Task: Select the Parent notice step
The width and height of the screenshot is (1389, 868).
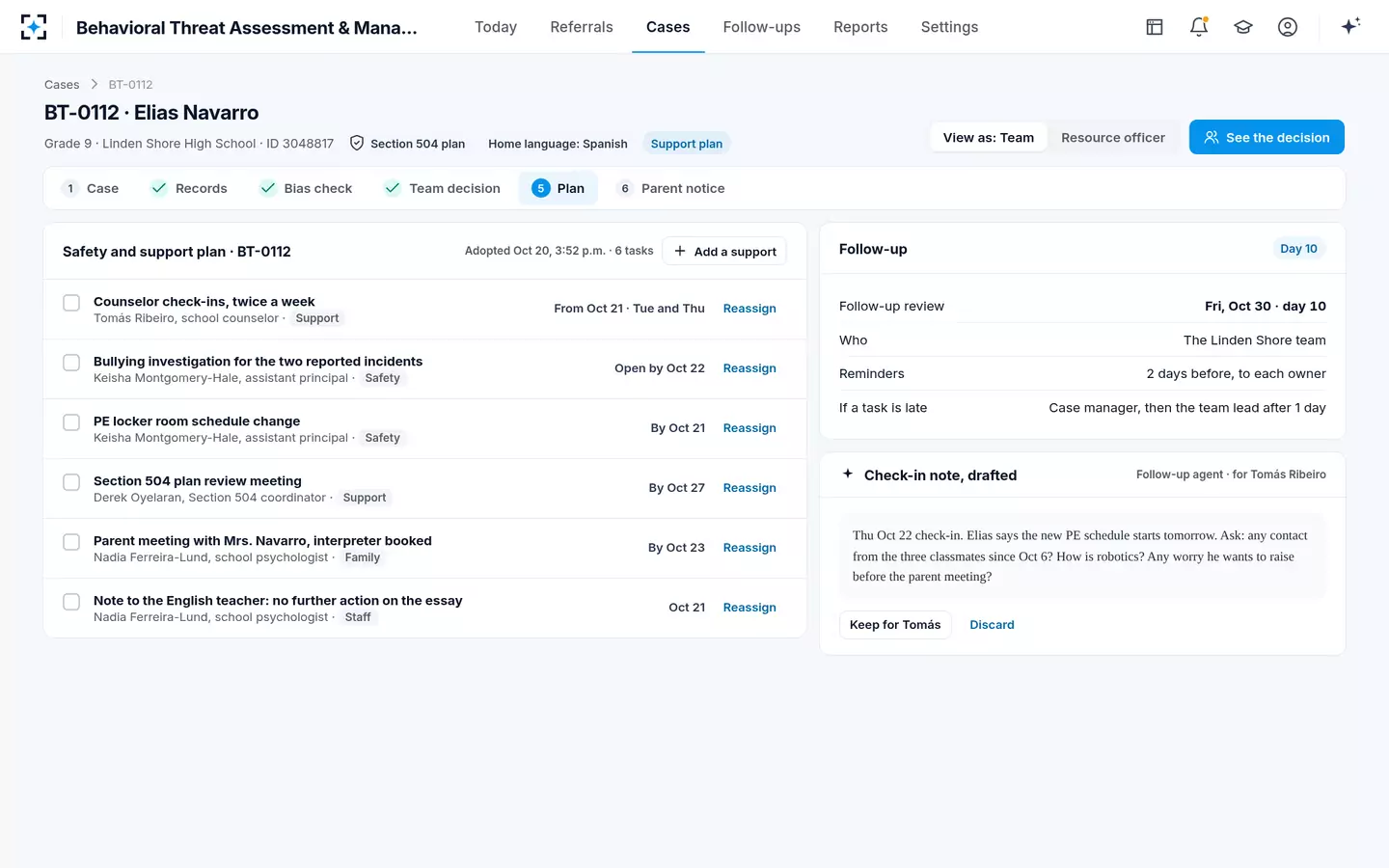Action: [671, 188]
